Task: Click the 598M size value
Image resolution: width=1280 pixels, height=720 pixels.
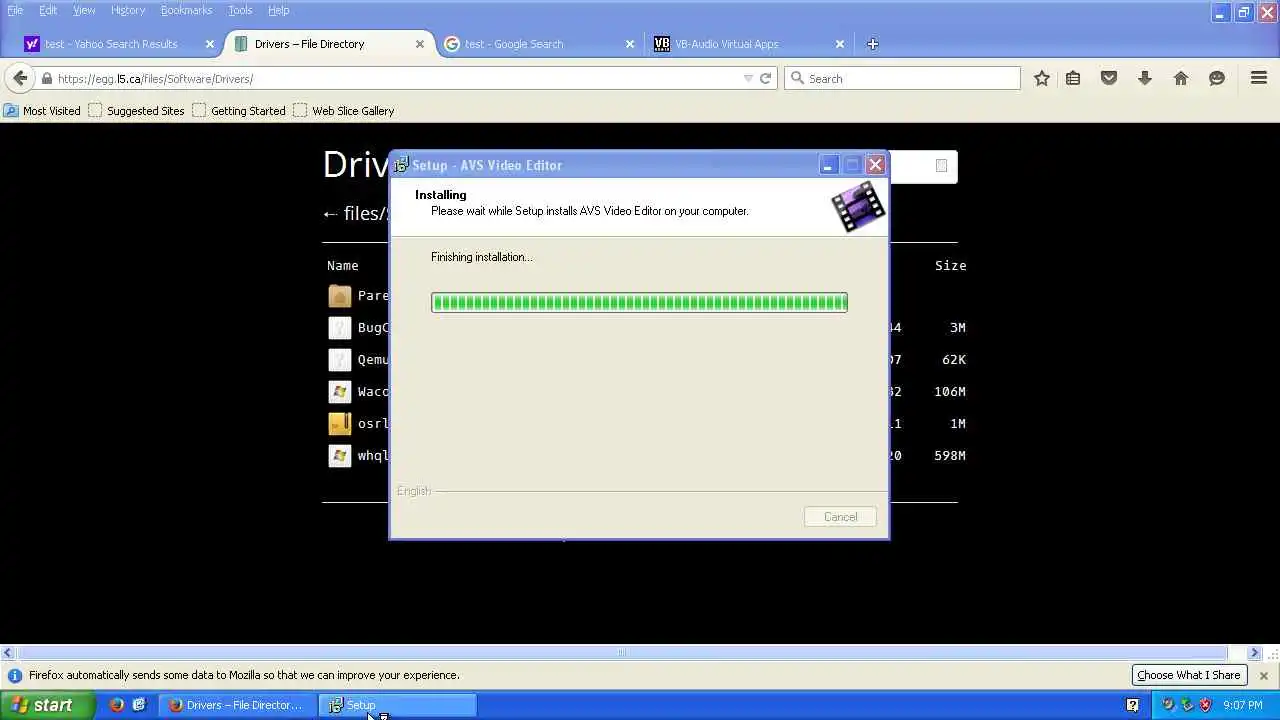Action: pyautogui.click(x=949, y=456)
